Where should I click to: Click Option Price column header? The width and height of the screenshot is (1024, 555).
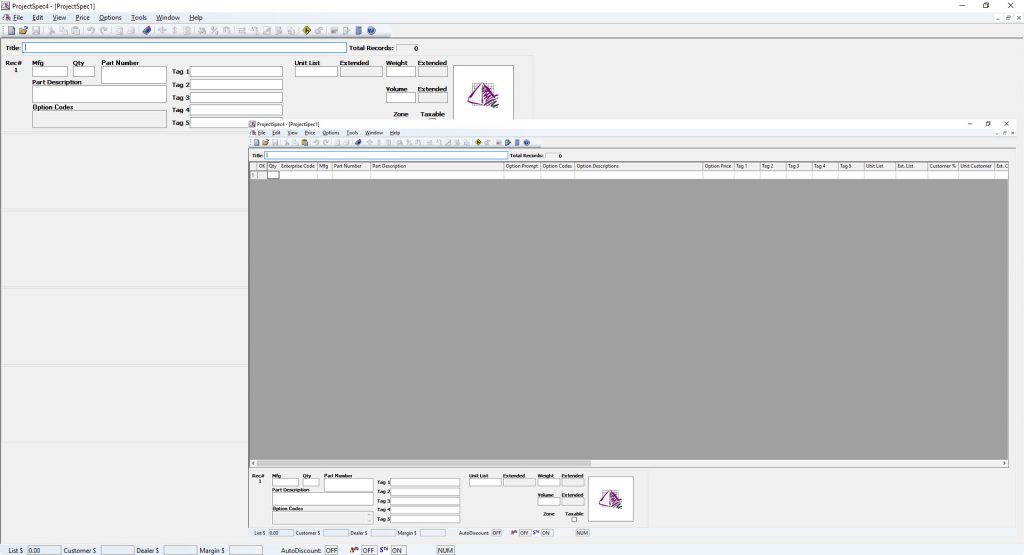[718, 166]
